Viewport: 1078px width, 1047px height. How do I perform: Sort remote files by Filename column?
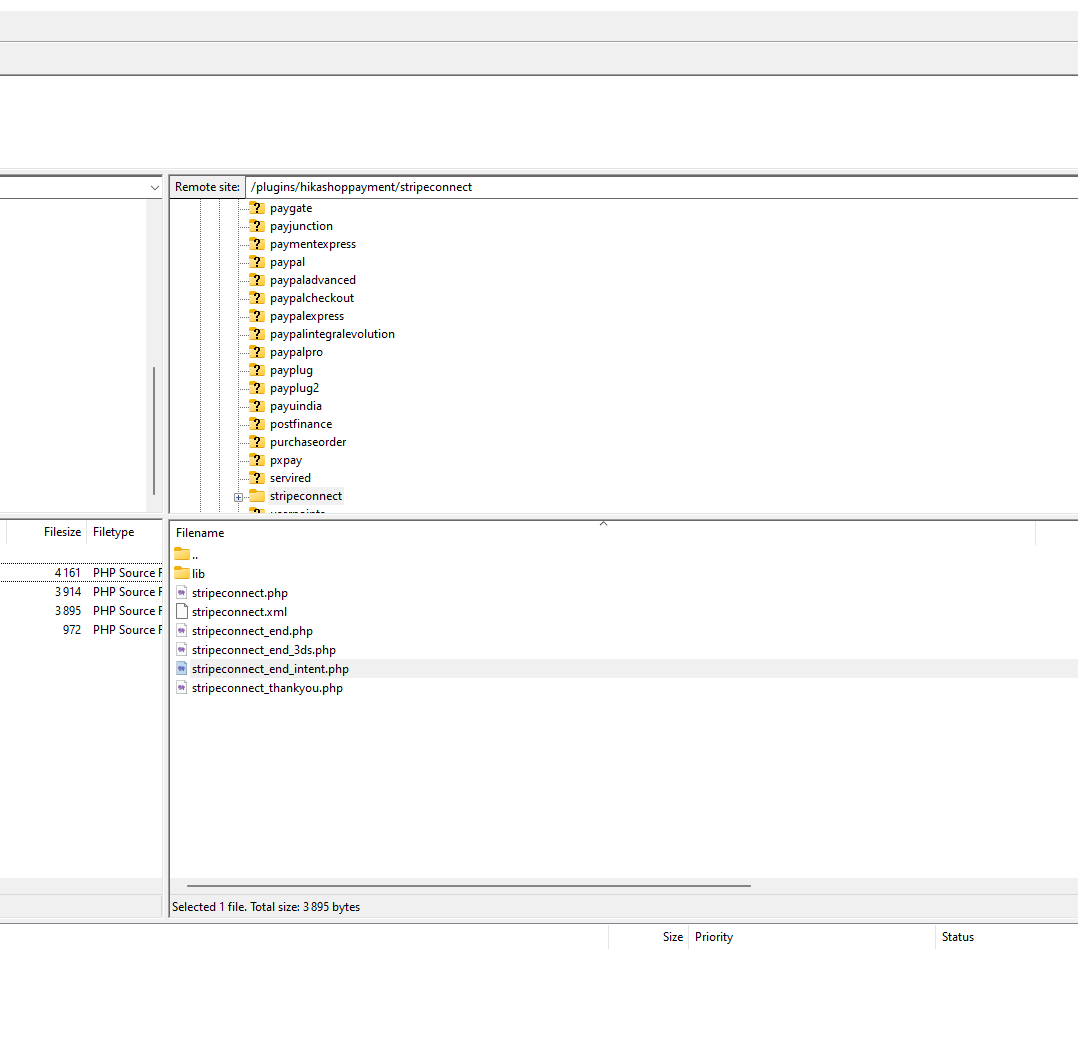(x=200, y=533)
